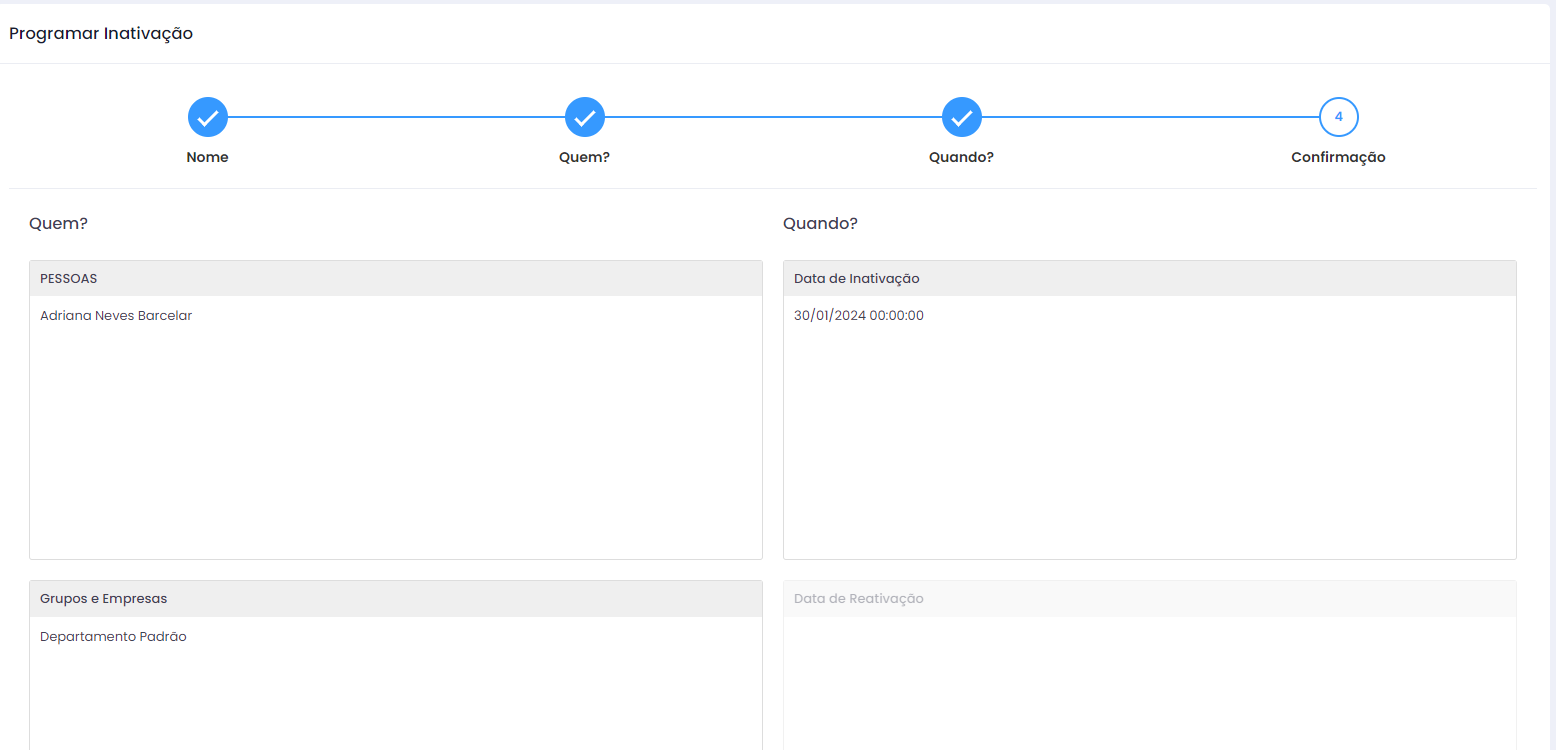Click the 30/01/2024 00:00:00 inactivation date
The height and width of the screenshot is (750, 1556).
click(859, 316)
